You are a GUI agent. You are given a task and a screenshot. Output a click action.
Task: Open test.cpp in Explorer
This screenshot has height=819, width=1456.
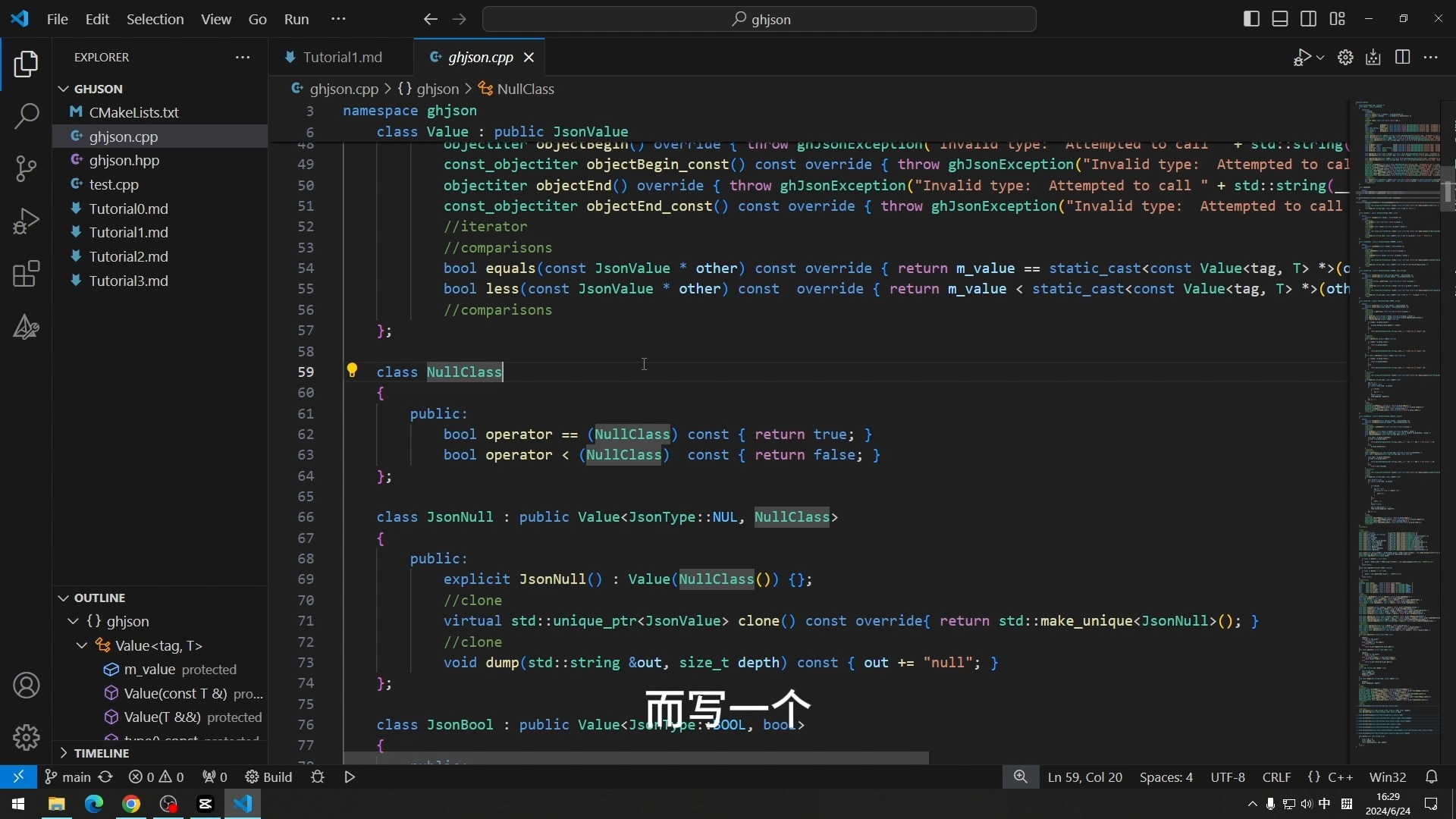pyautogui.click(x=160, y=184)
